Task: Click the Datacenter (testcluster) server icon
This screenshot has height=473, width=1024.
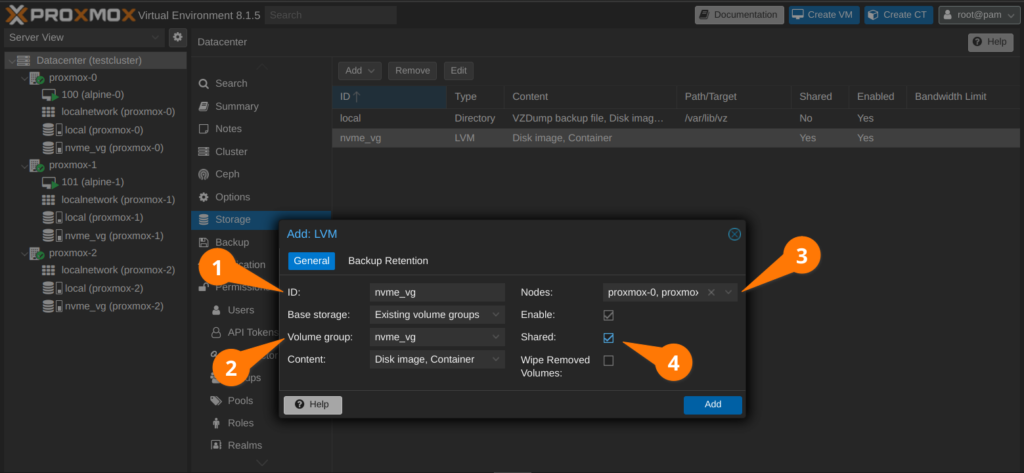Action: [x=24, y=61]
